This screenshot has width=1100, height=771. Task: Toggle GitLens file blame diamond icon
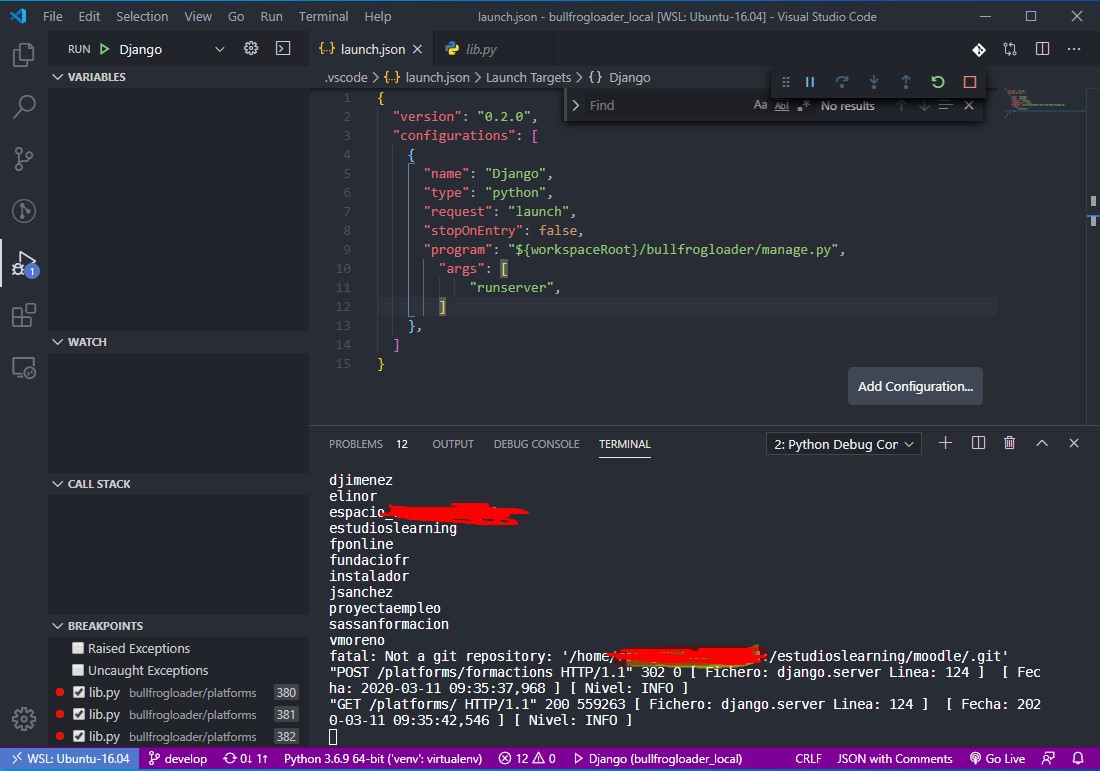pyautogui.click(x=979, y=49)
